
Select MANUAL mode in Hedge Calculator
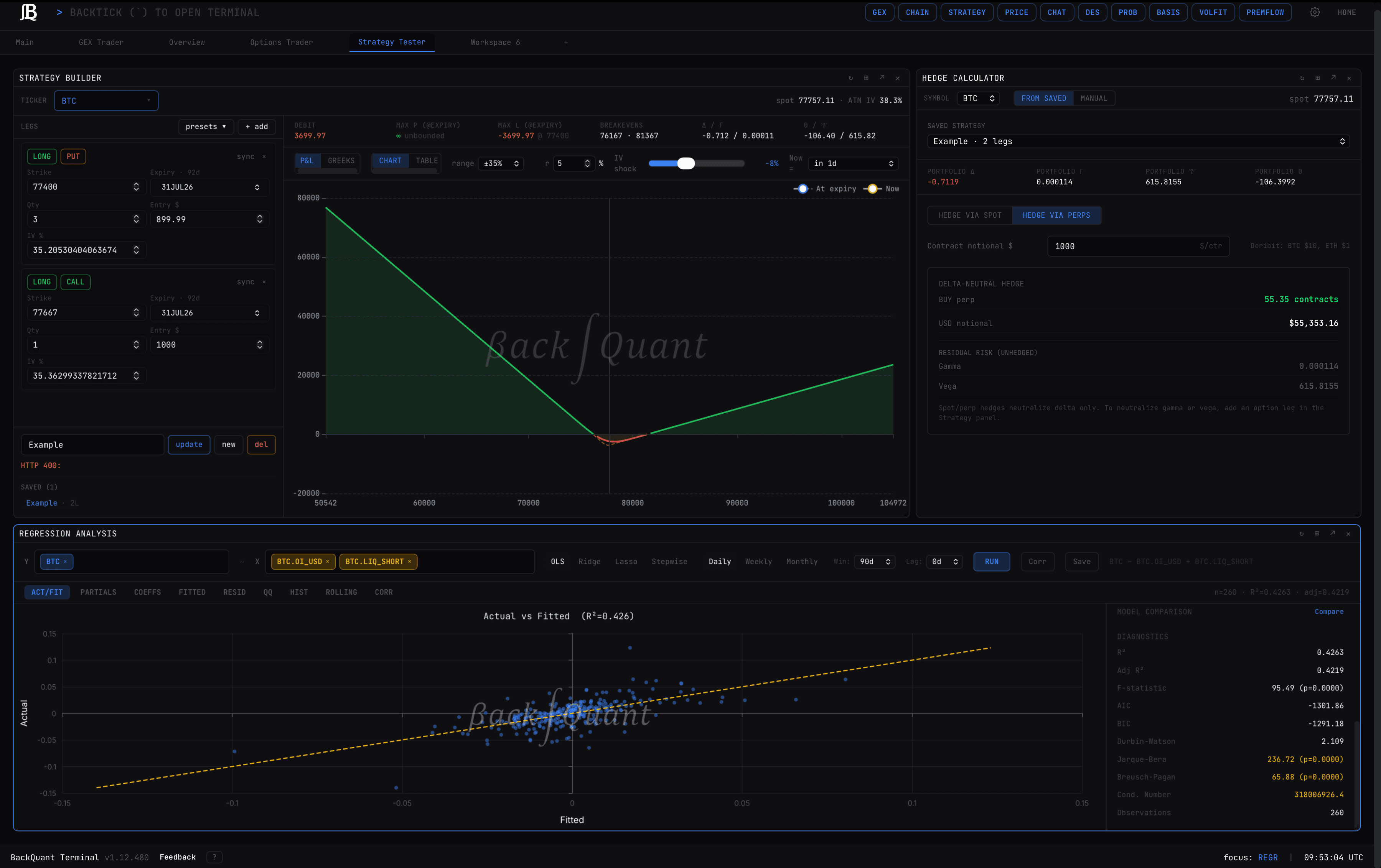click(x=1094, y=98)
